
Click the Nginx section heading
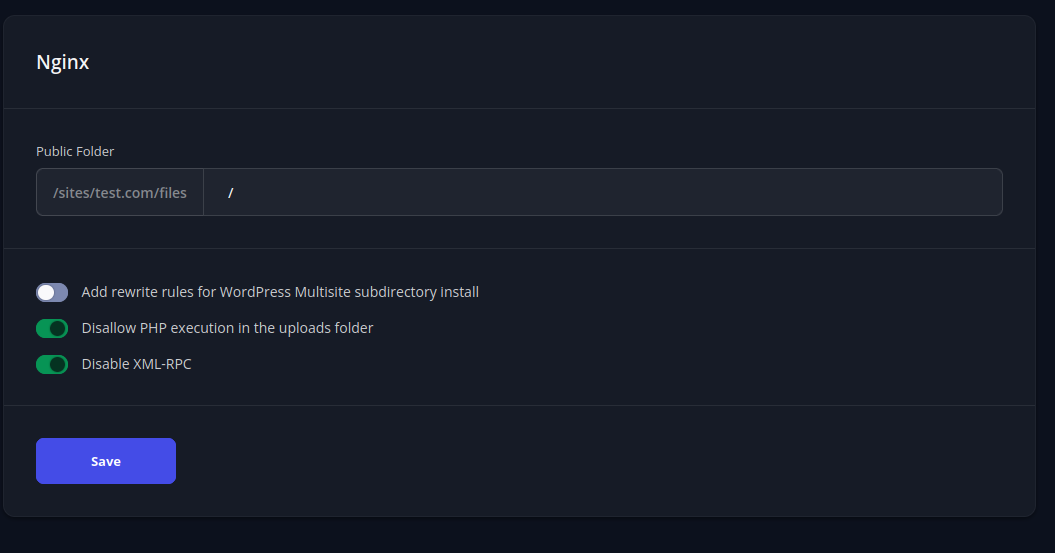63,62
